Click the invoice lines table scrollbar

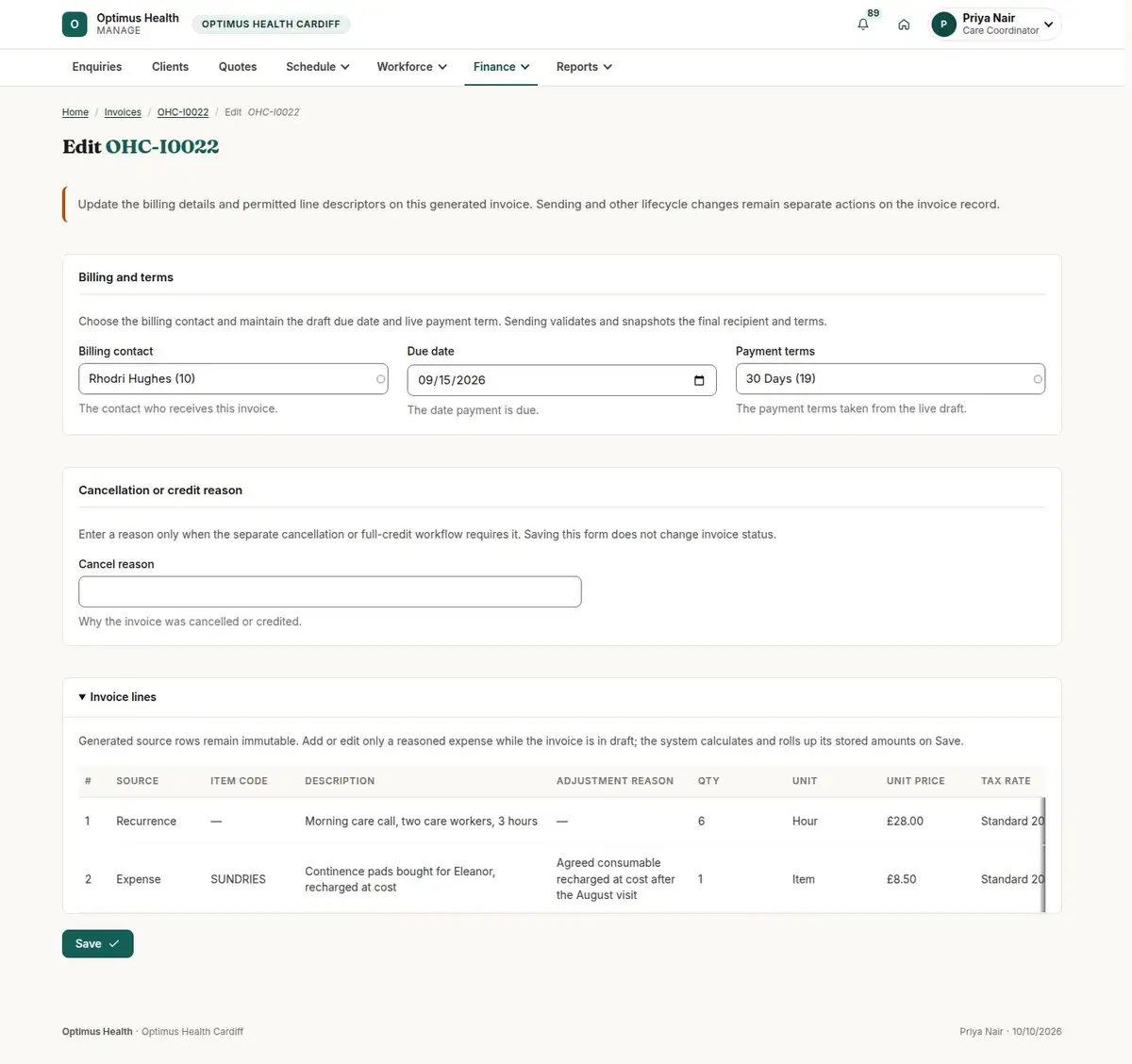[1043, 855]
